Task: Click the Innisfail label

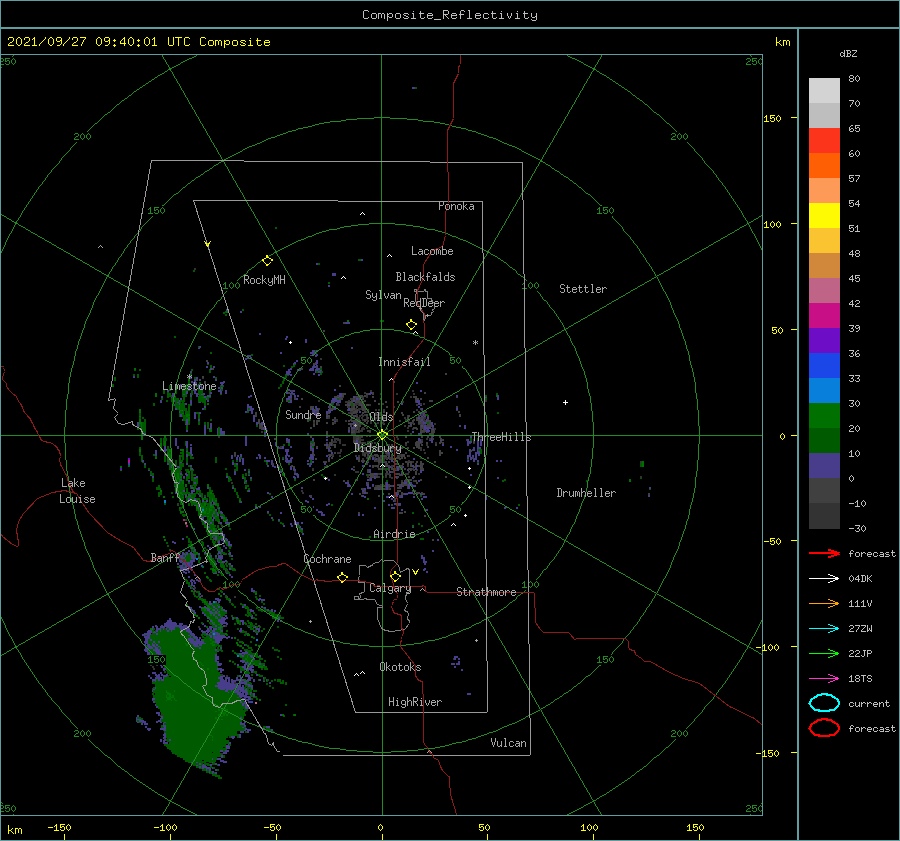Action: click(404, 362)
